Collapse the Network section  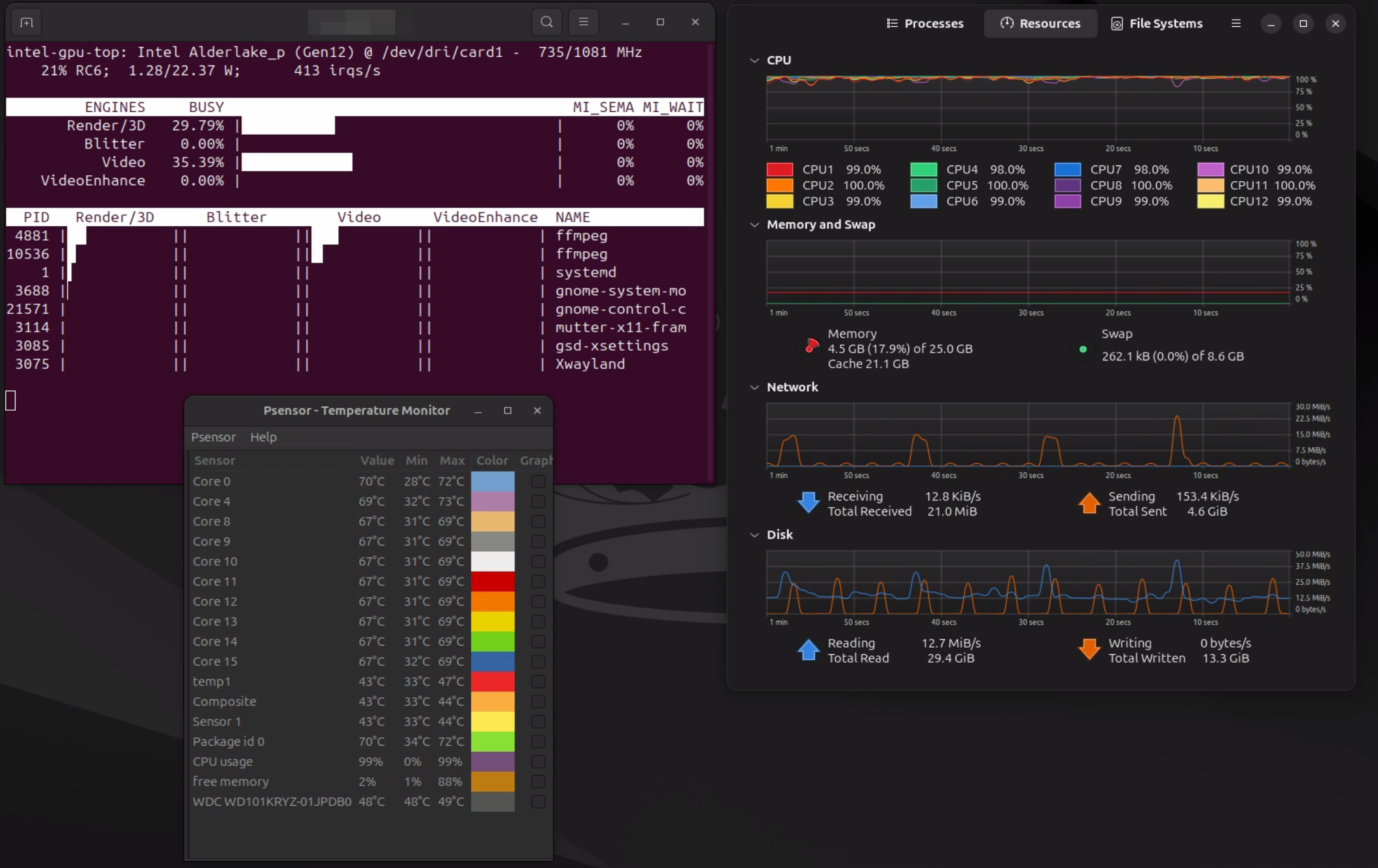(754, 387)
